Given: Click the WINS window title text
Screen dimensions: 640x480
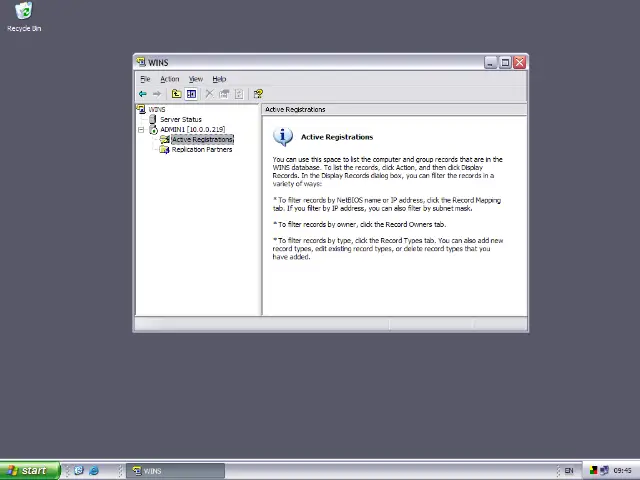Looking at the screenshot, I should coord(158,62).
